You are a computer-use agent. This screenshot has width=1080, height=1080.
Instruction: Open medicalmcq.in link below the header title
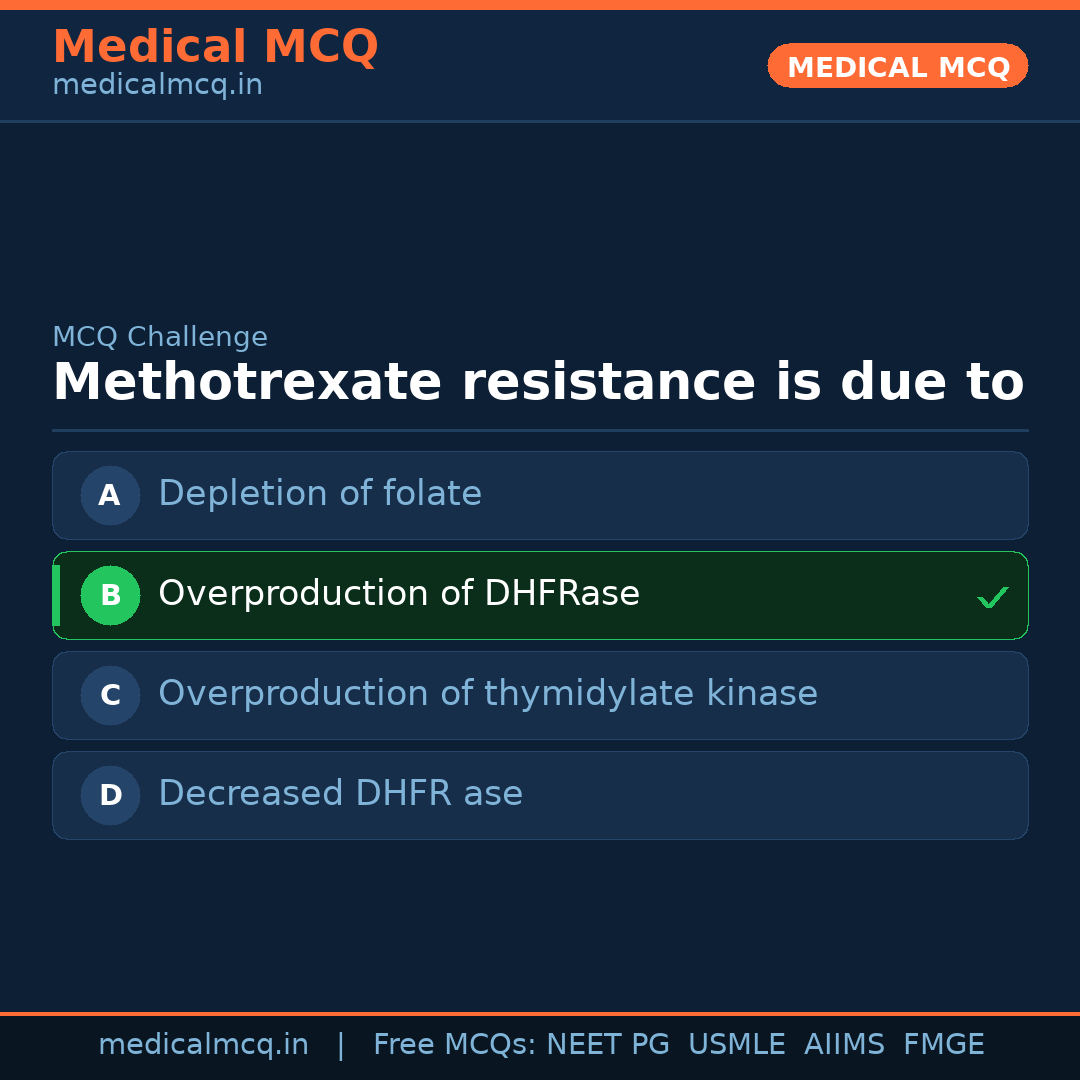157,86
